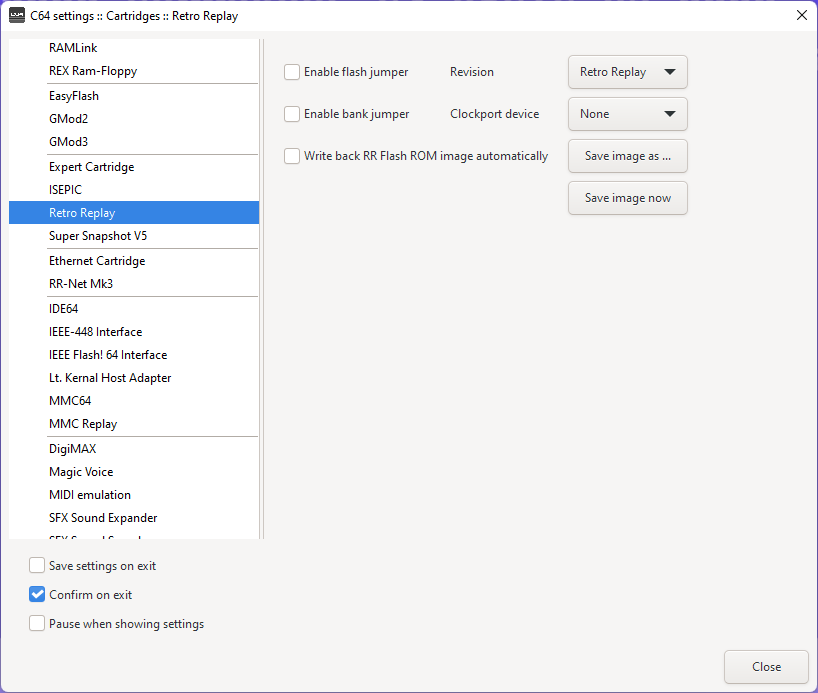Open the Clockport device dropdown
Image resolution: width=818 pixels, height=693 pixels.
pos(628,114)
